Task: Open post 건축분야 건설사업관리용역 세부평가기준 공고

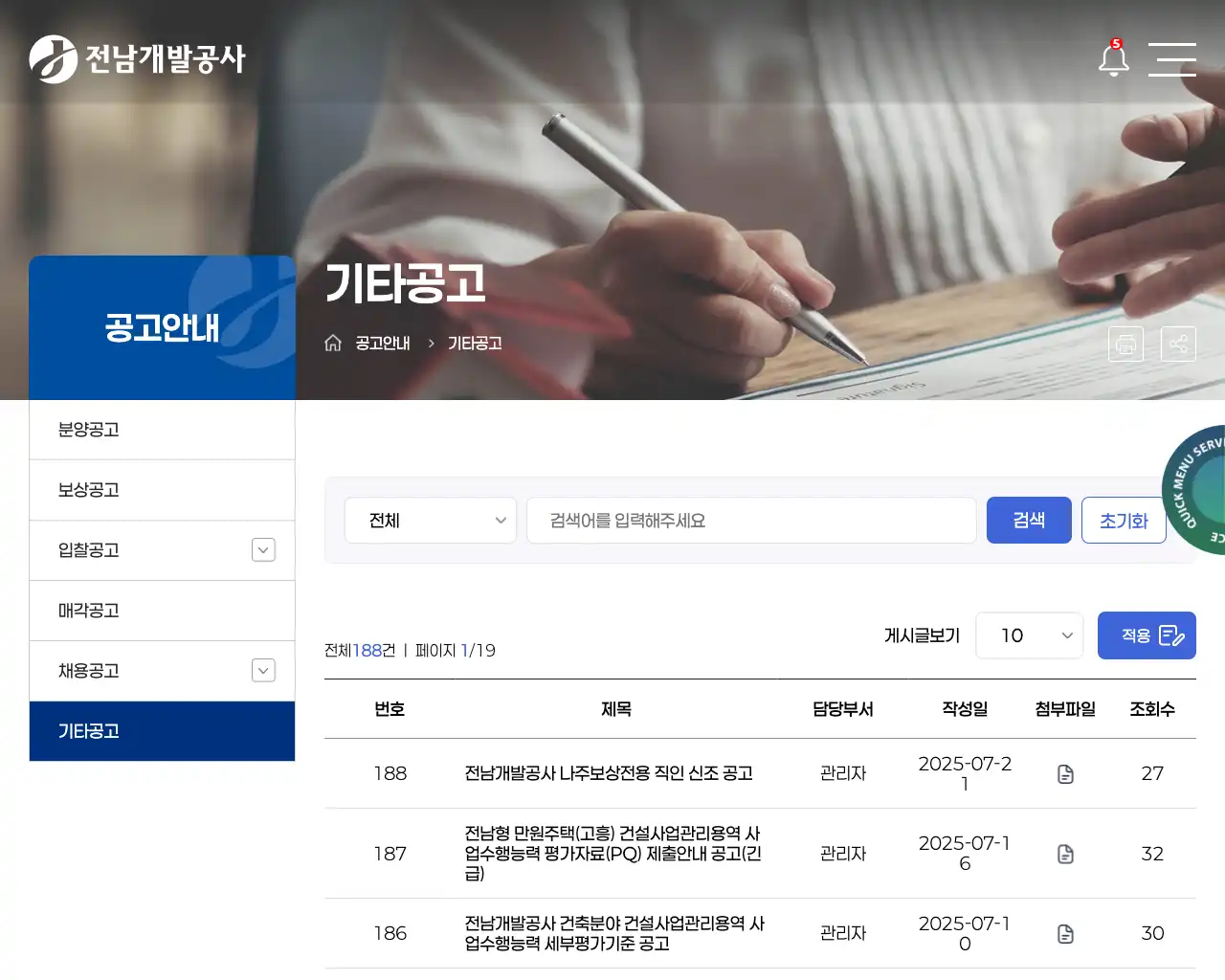Action: (x=614, y=933)
